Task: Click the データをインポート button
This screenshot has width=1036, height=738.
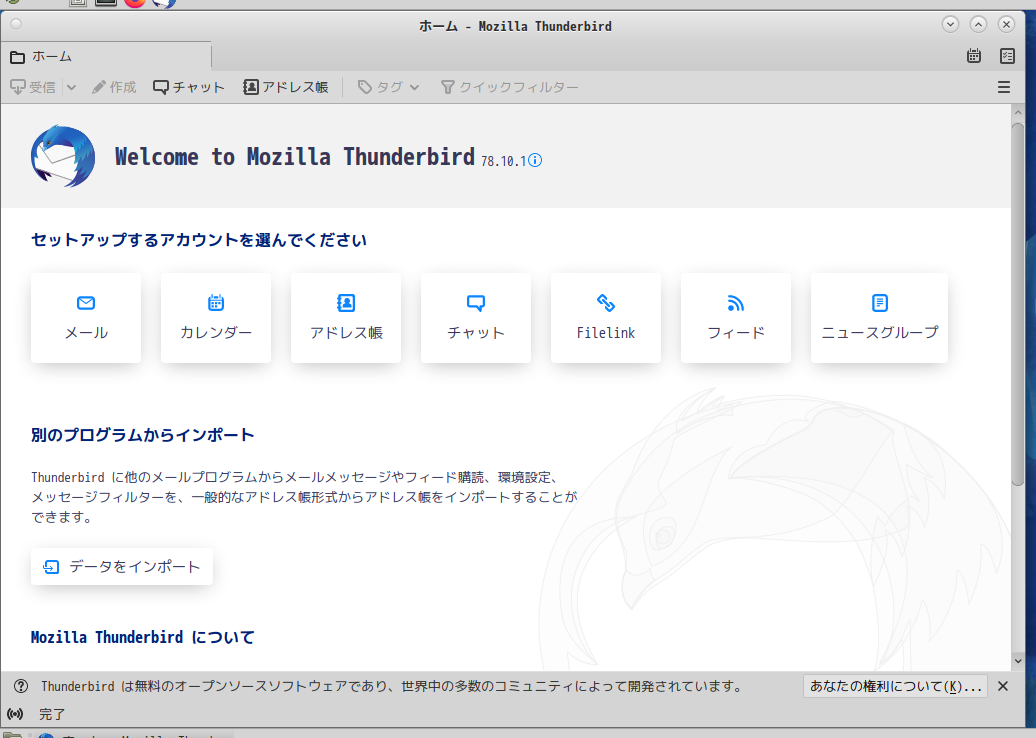Action: (122, 566)
